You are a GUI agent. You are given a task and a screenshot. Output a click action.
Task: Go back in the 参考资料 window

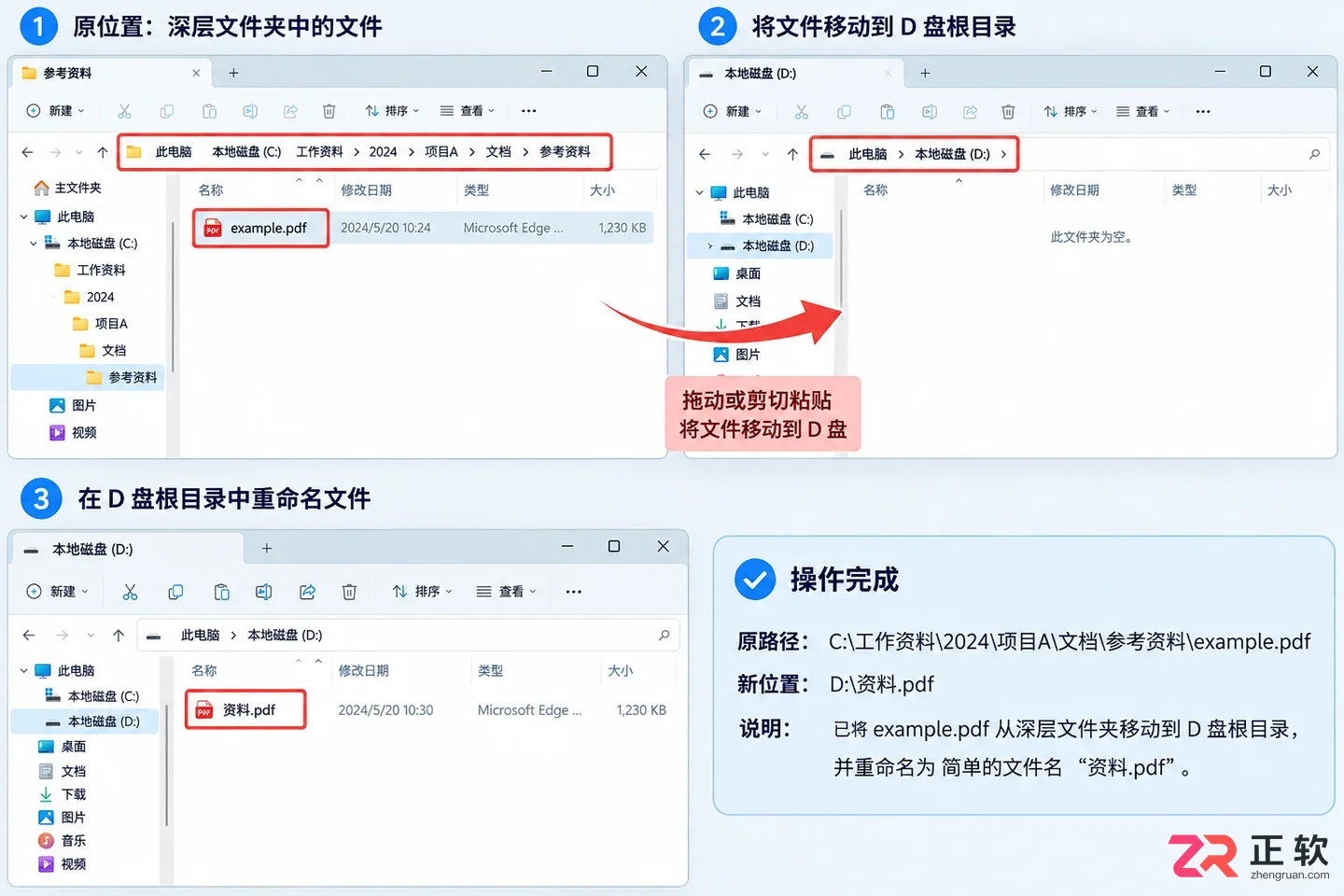(27, 152)
